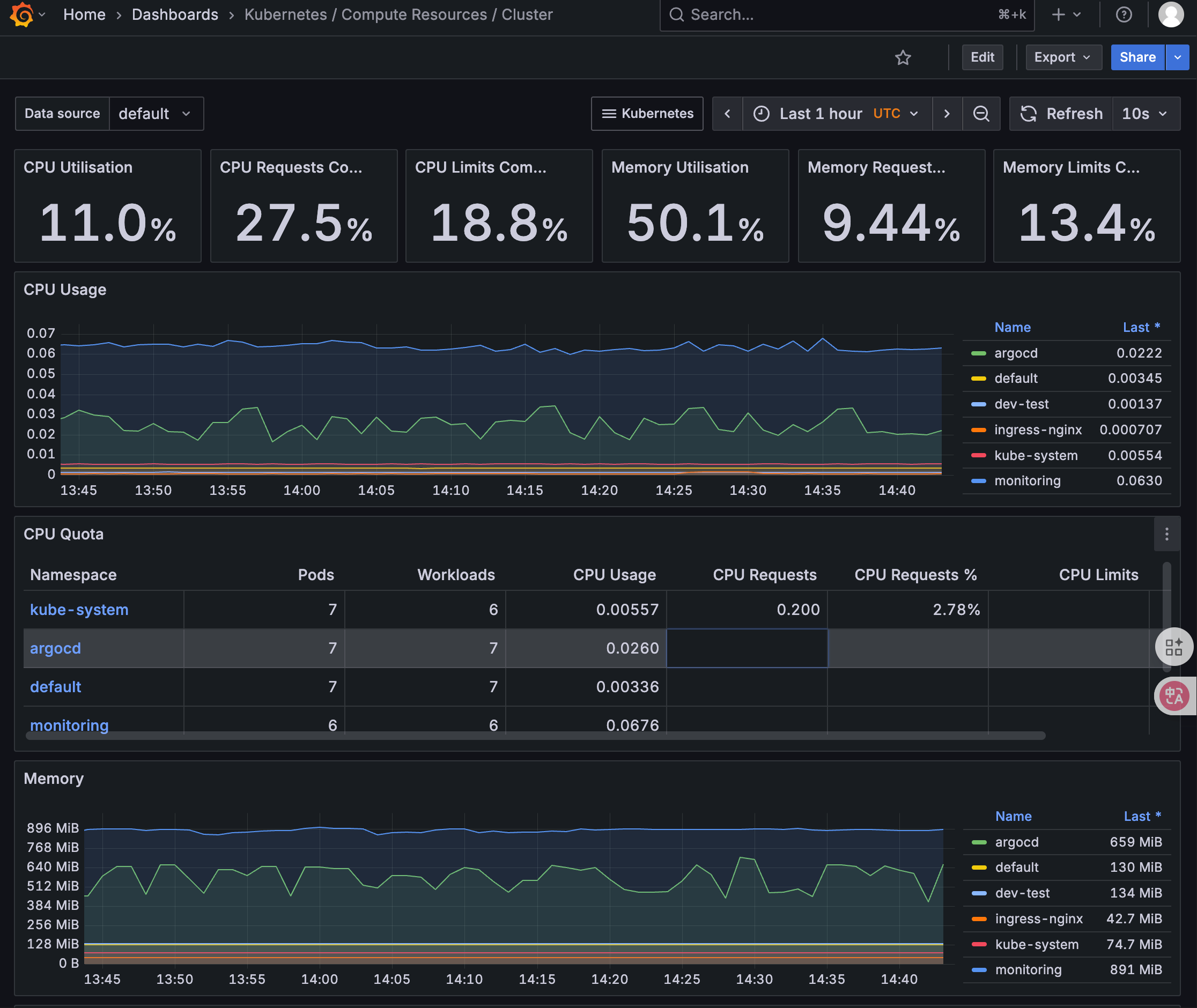This screenshot has width=1197, height=1008.
Task: Shift time range forward with right arrow
Action: [x=947, y=114]
